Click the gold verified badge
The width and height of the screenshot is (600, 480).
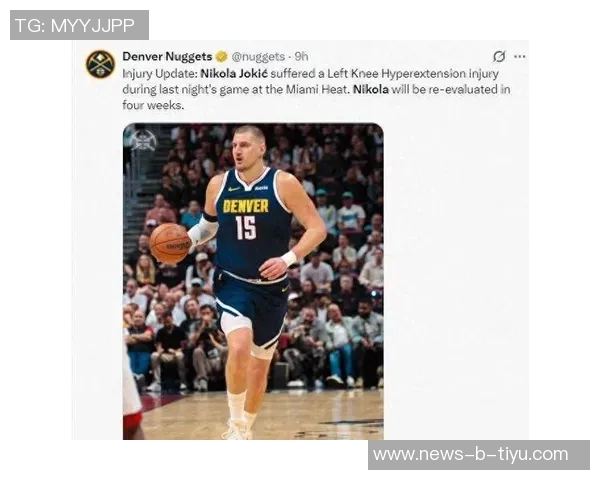221,57
